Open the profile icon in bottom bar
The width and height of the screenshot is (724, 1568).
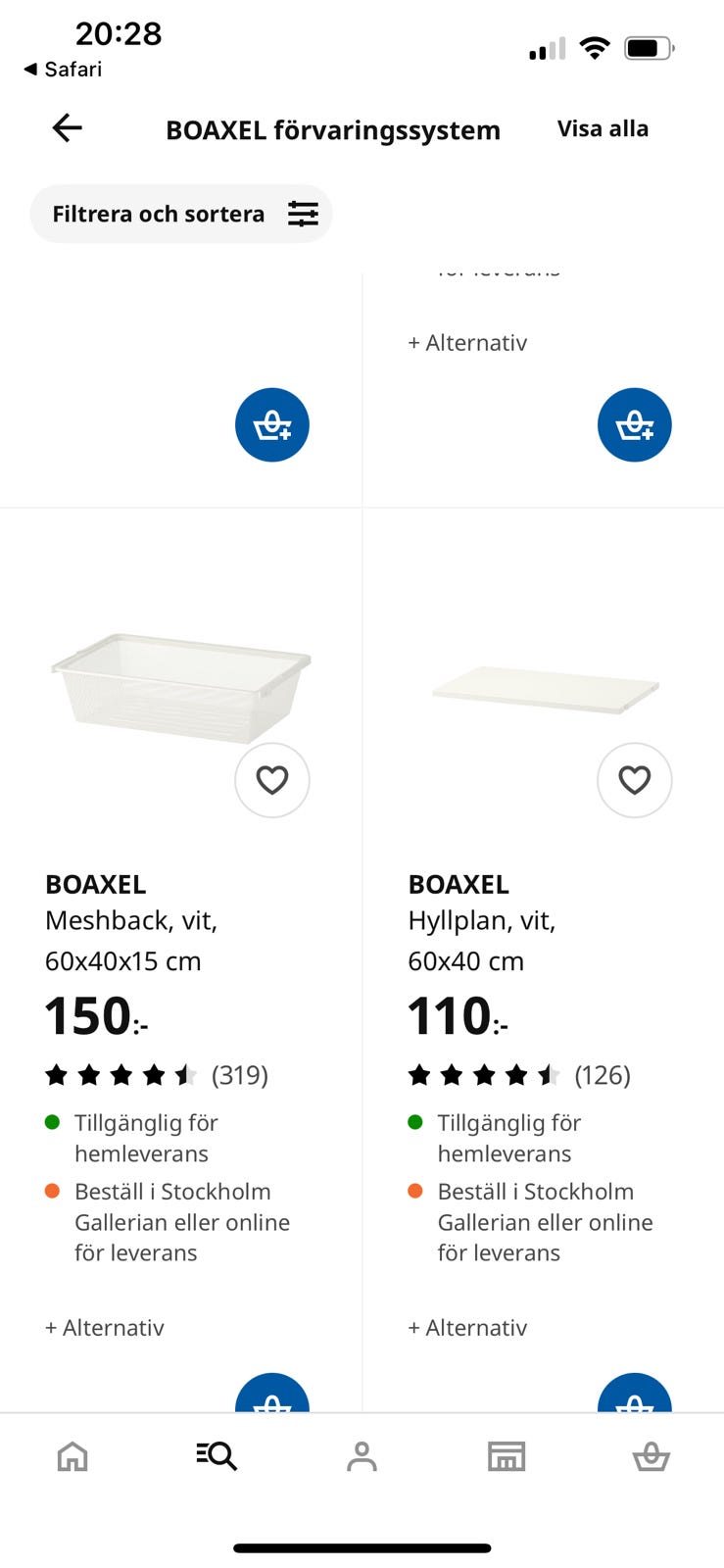[362, 1456]
